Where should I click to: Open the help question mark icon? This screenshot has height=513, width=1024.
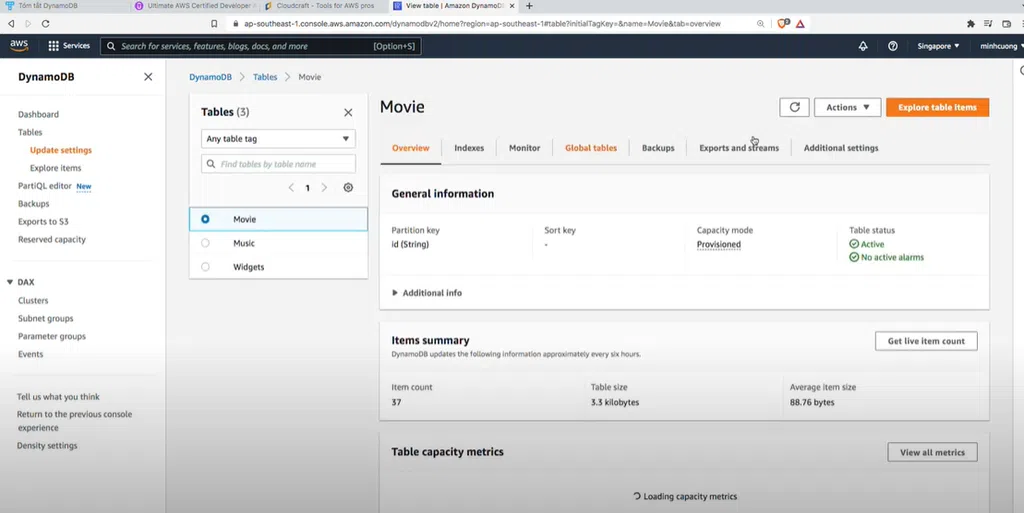893,46
